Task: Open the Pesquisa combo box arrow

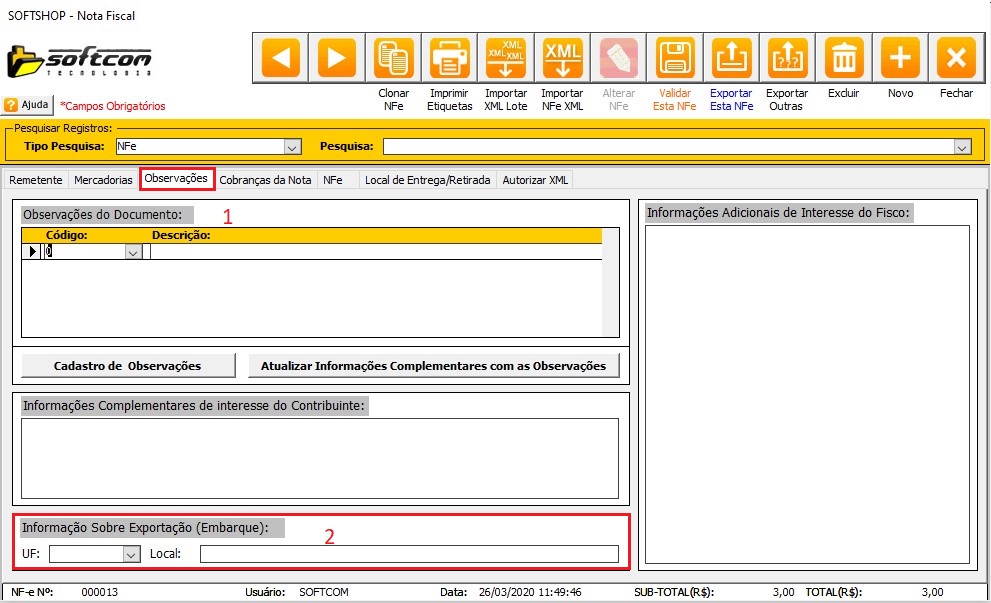Action: point(962,147)
